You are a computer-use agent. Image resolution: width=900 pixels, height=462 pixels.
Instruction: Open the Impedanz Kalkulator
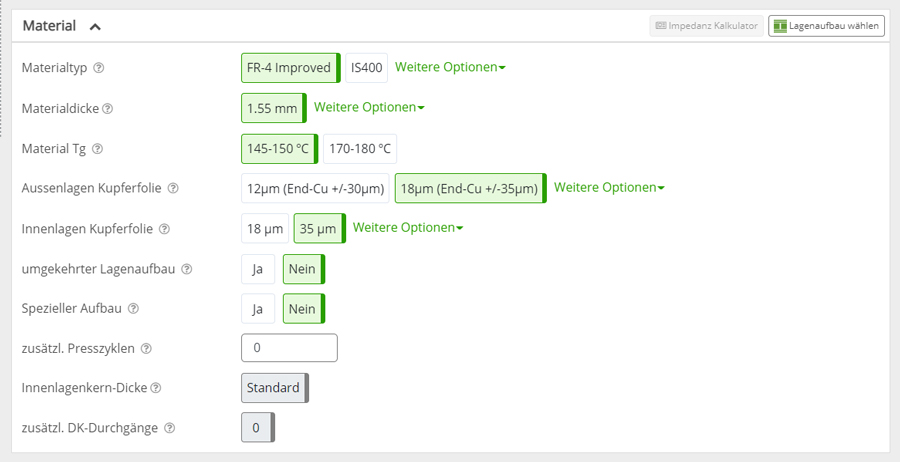(706, 26)
